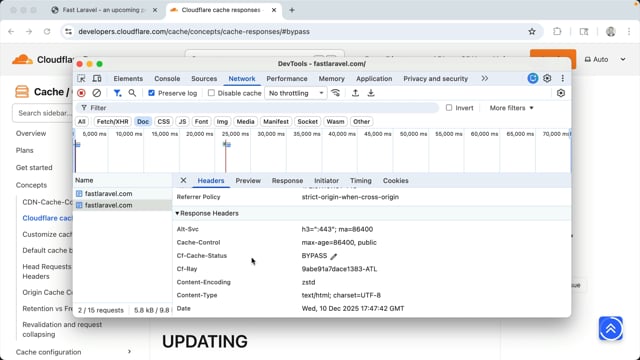Open network search magnifier
Screen dimensions: 640x360
(132, 93)
